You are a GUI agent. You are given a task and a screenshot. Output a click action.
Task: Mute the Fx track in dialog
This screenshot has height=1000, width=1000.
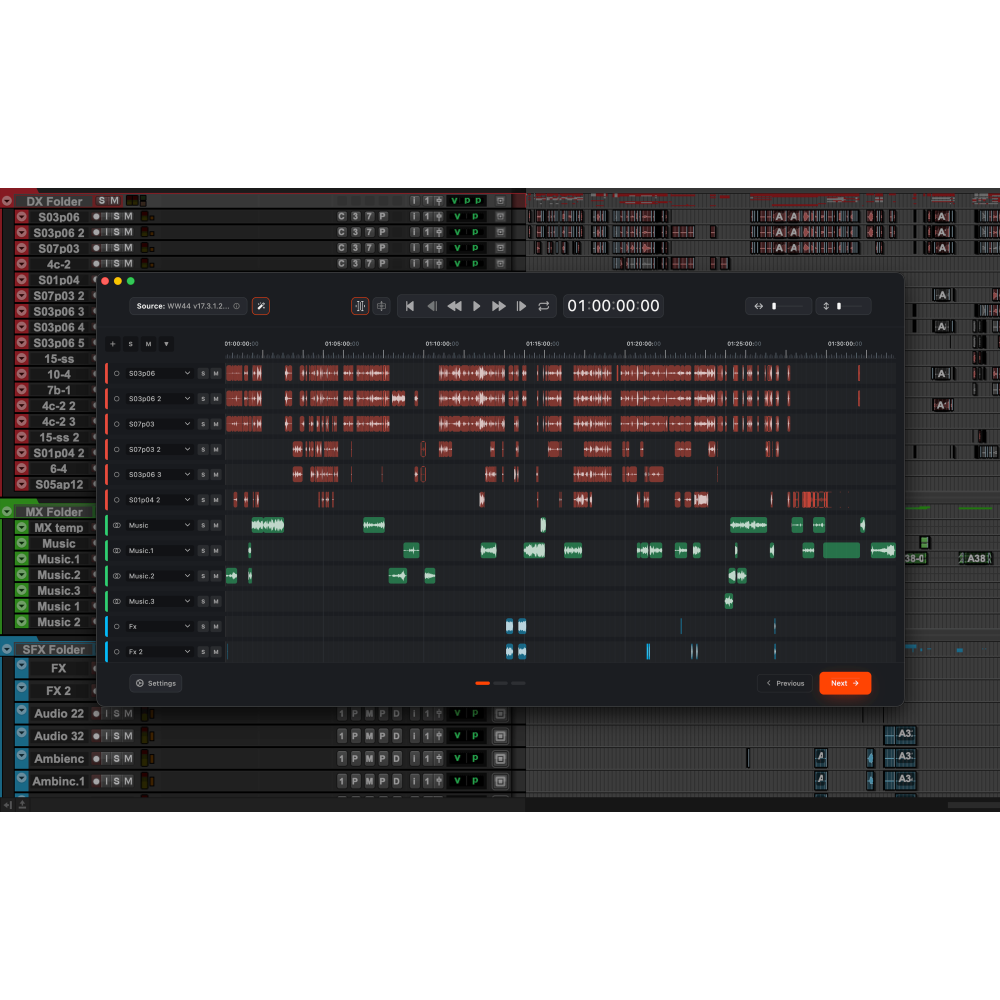(x=216, y=626)
